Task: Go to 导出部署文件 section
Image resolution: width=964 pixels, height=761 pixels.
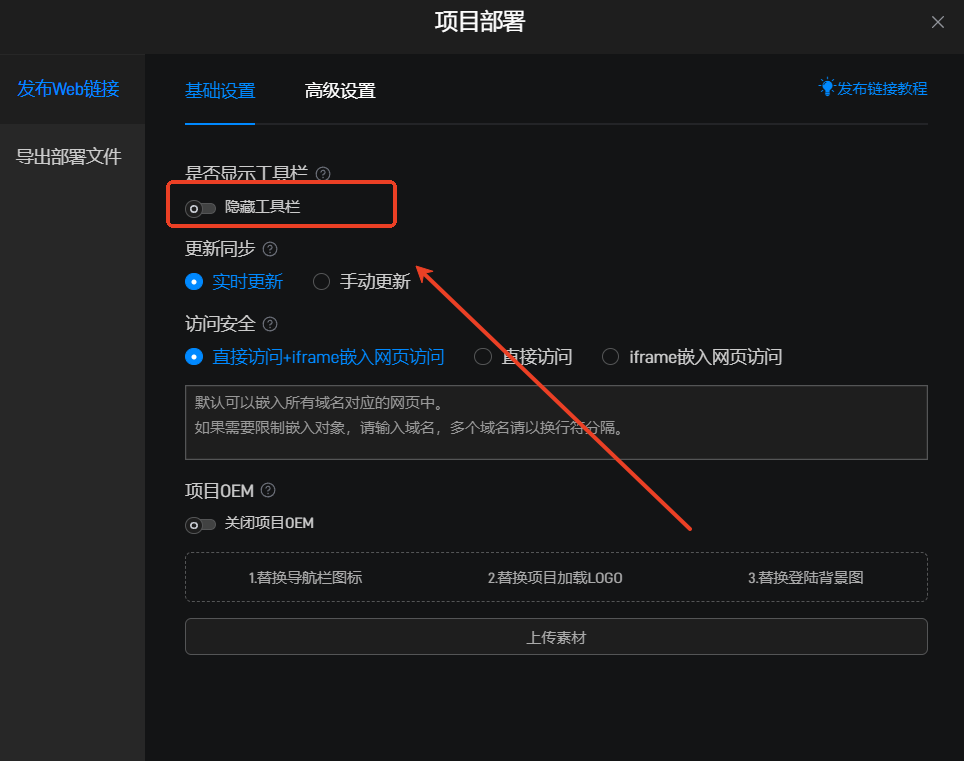Action: tap(68, 156)
